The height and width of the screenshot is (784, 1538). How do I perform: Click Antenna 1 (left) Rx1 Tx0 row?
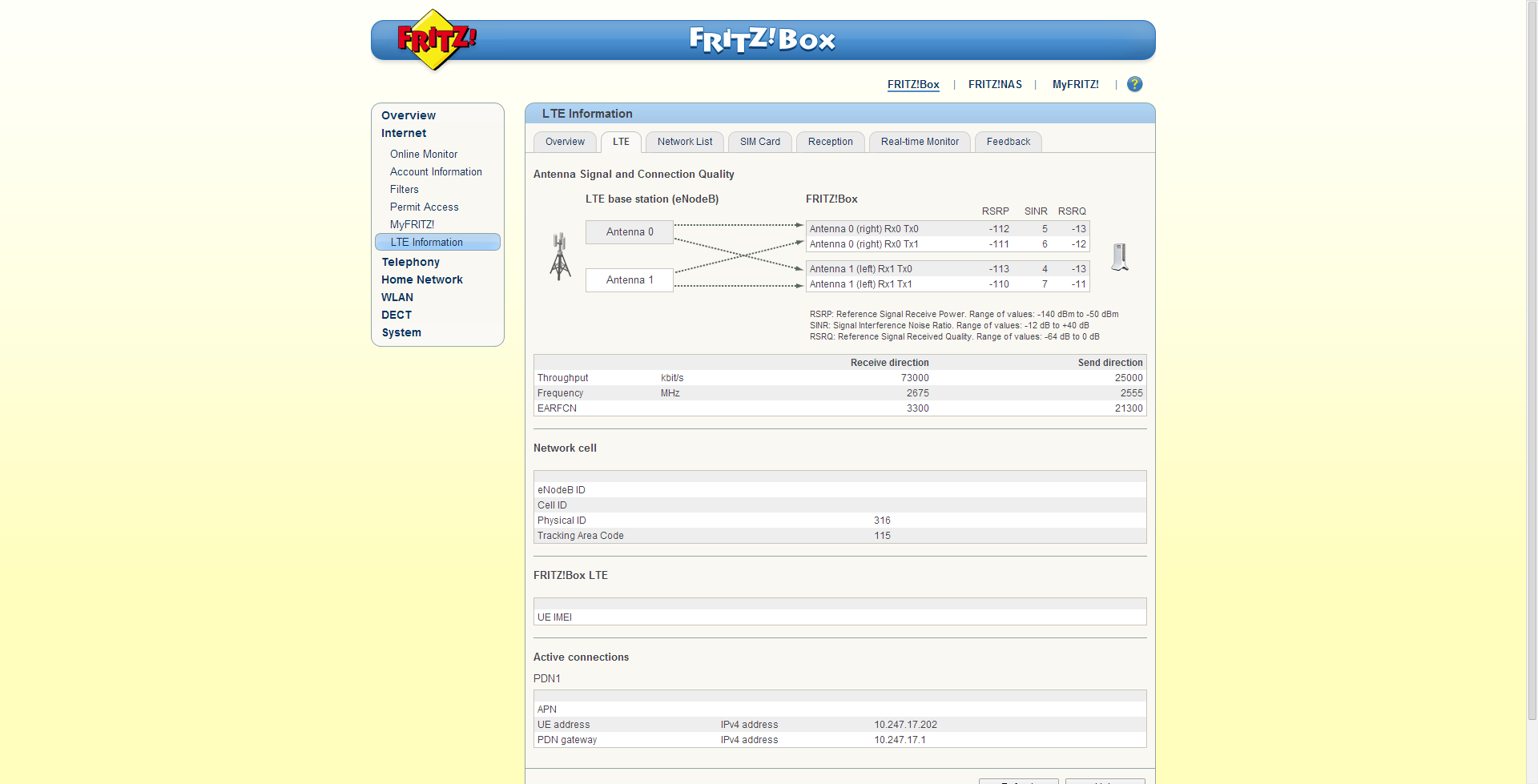click(948, 269)
